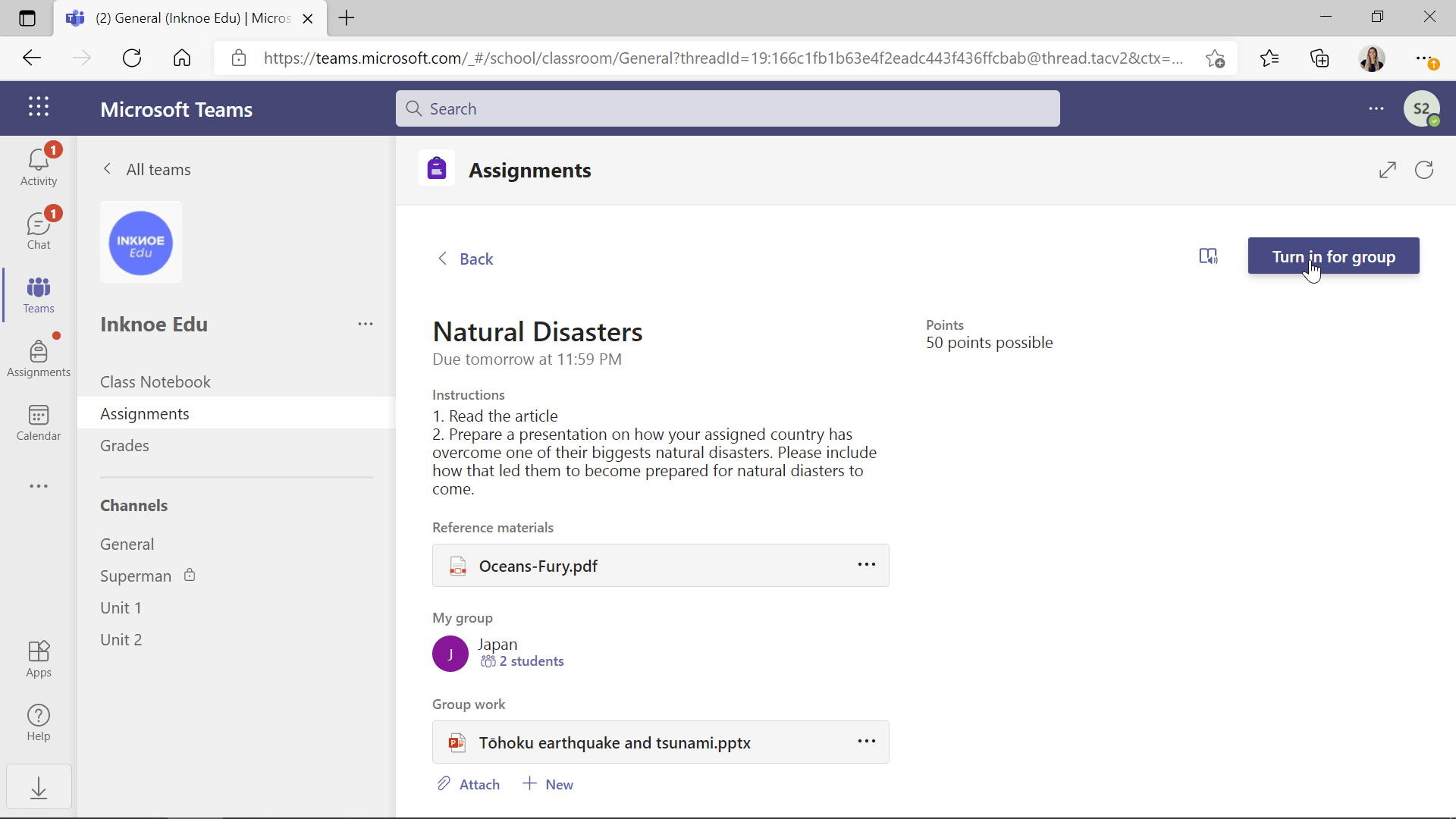
Task: Click the Search input field
Action: point(727,108)
